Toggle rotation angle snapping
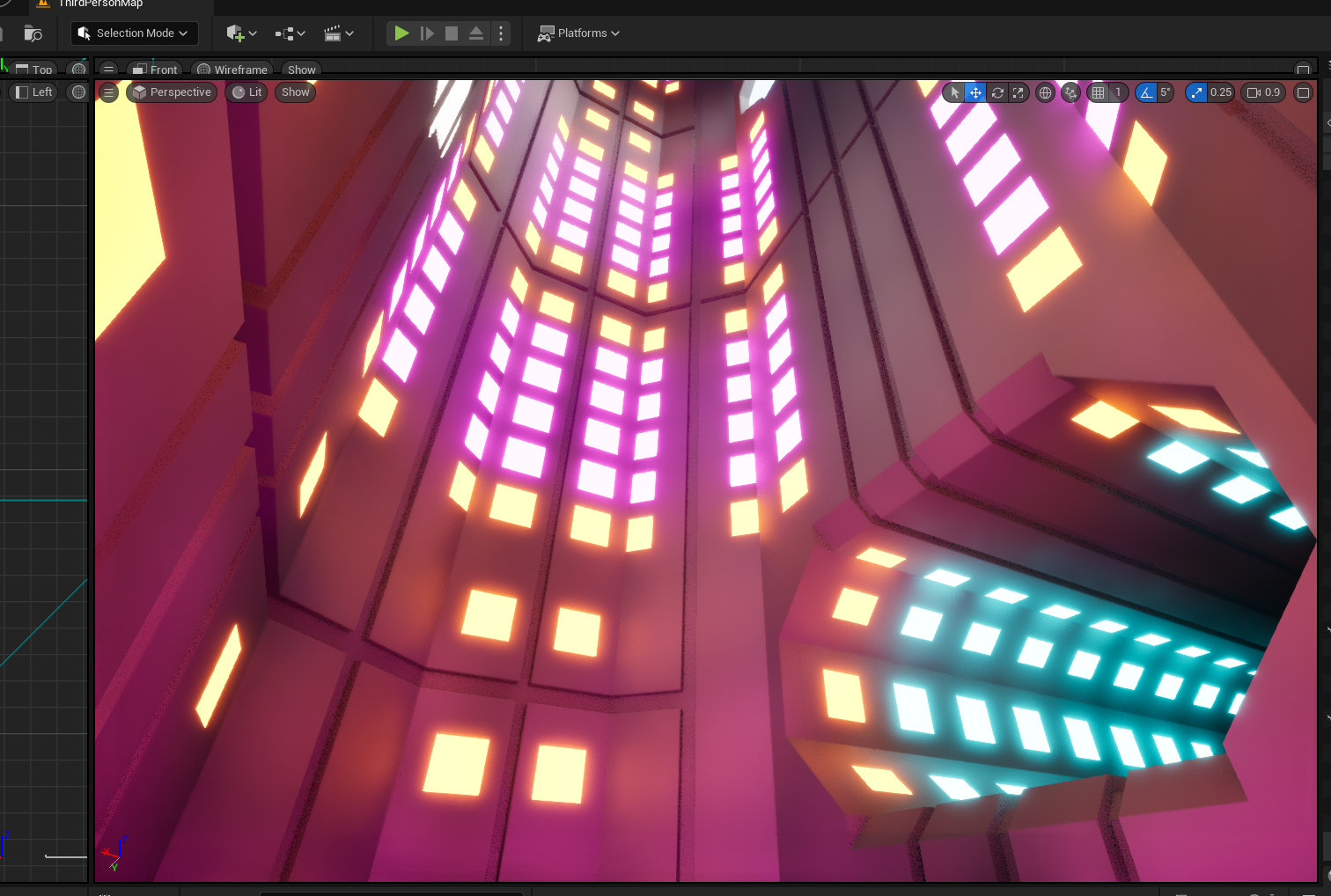This screenshot has height=896, width=1331. 1146,92
